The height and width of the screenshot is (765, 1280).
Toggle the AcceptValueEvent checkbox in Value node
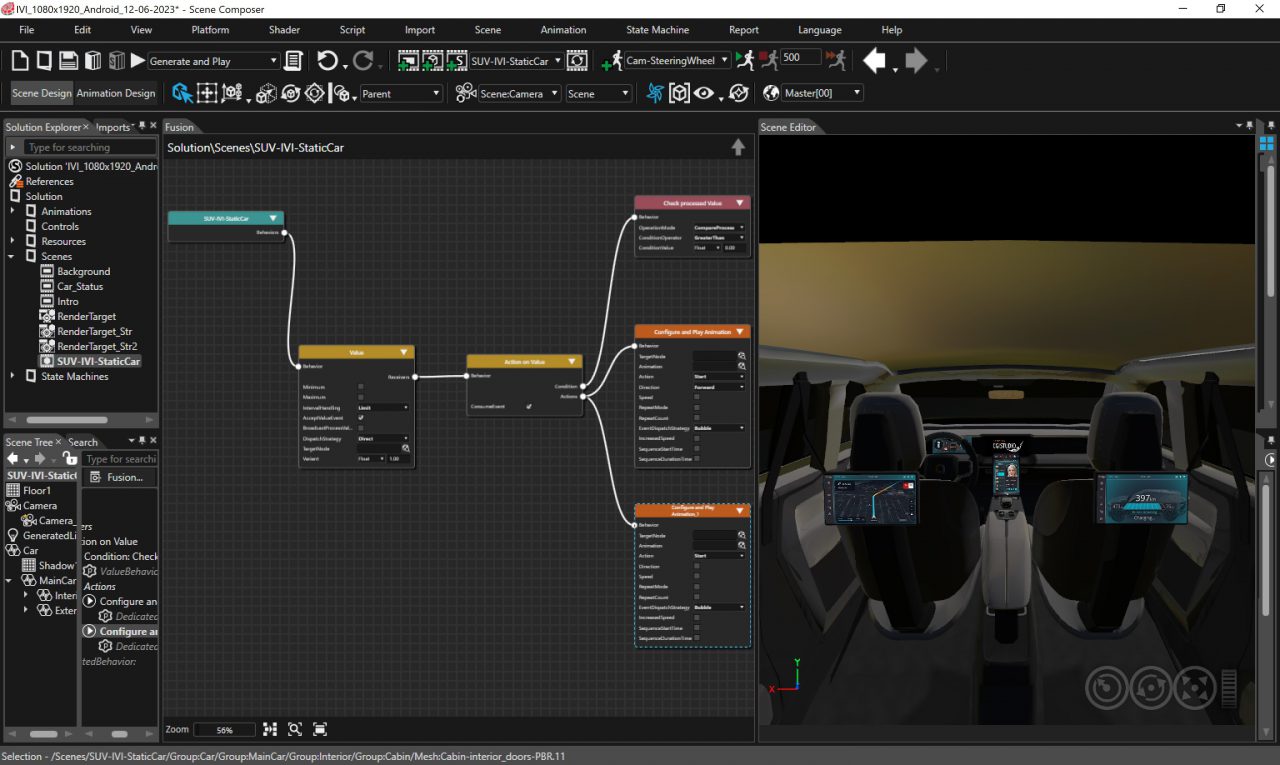361,418
